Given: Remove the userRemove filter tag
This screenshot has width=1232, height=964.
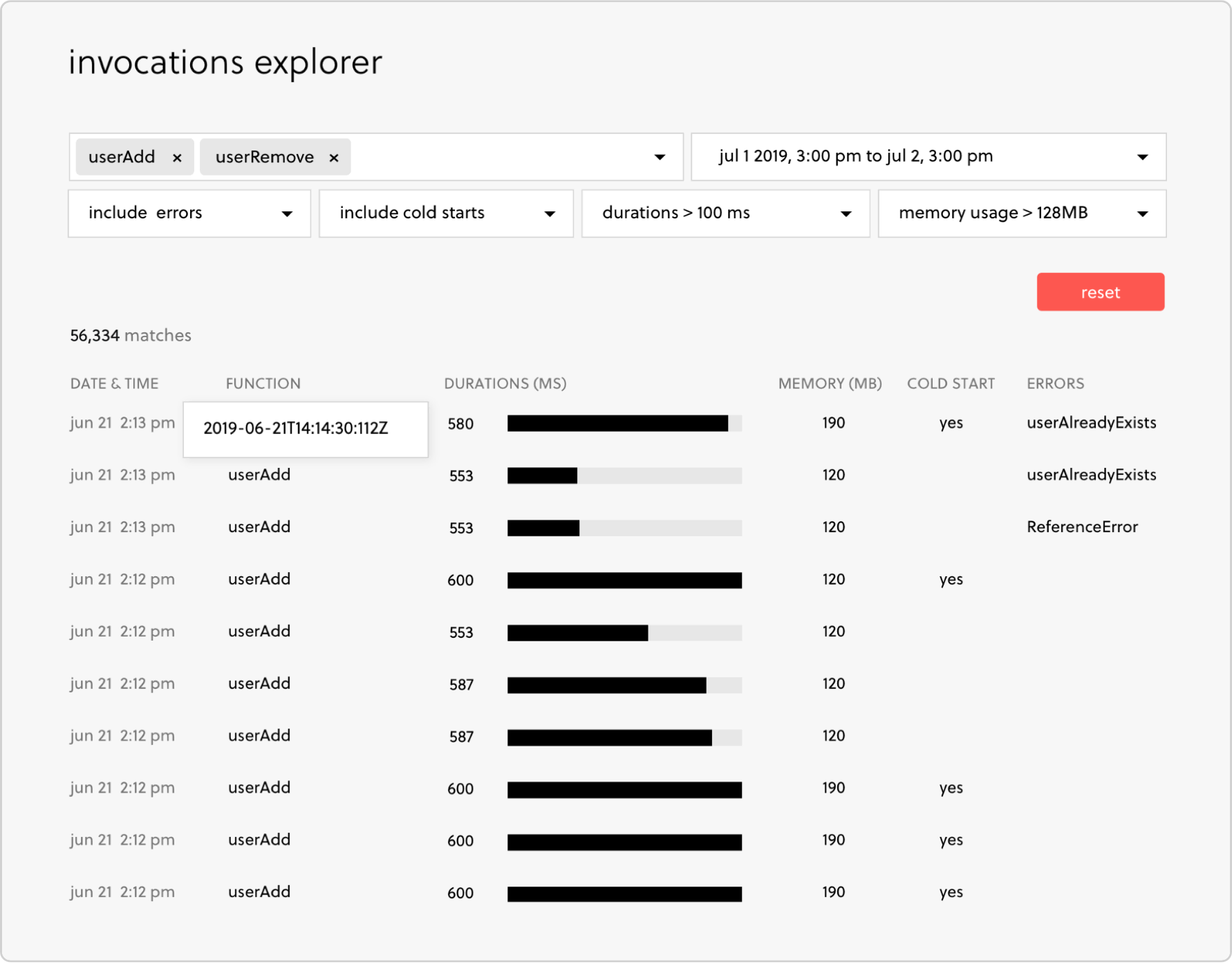Looking at the screenshot, I should [x=334, y=158].
